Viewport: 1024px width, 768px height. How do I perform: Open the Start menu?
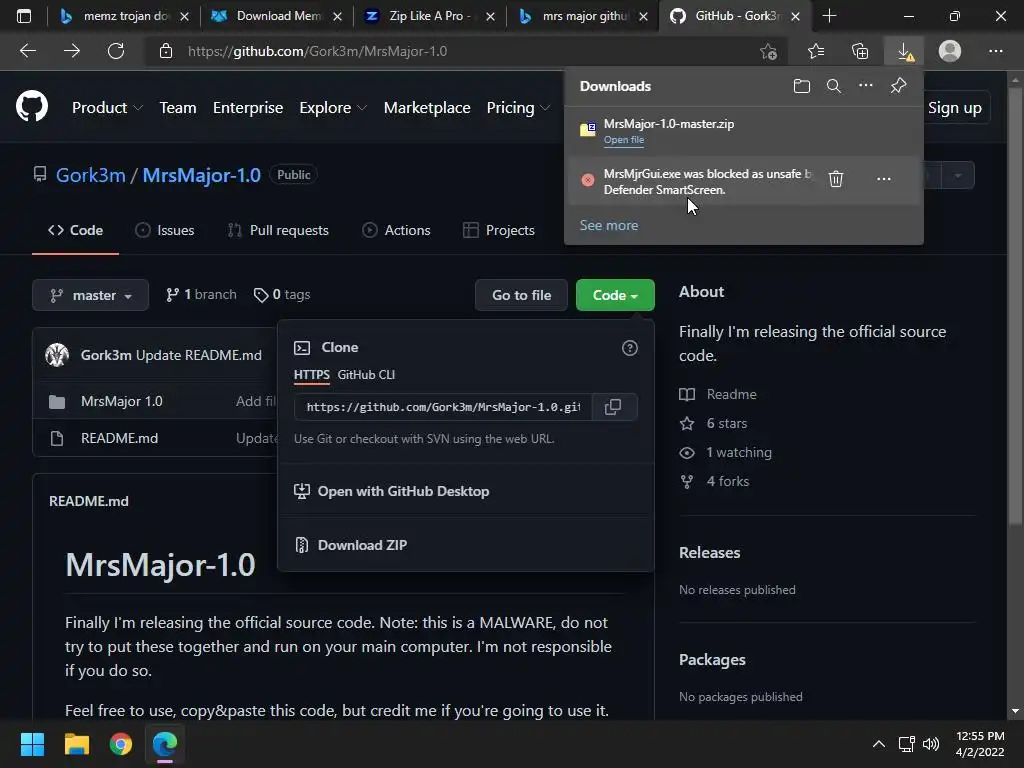coord(32,744)
